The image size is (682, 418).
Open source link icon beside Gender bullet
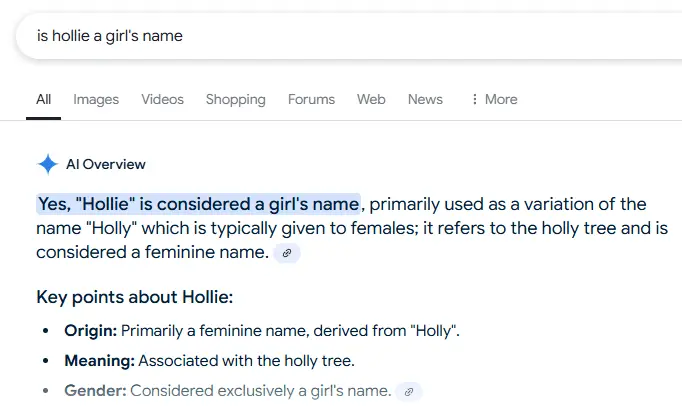[409, 391]
